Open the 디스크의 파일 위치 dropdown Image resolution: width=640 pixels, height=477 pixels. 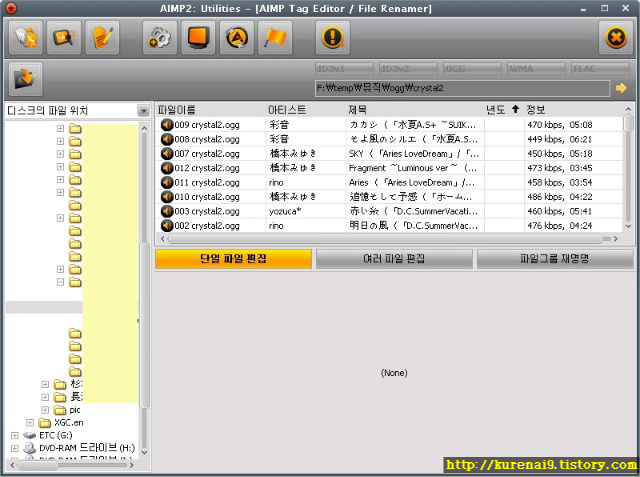click(x=143, y=111)
